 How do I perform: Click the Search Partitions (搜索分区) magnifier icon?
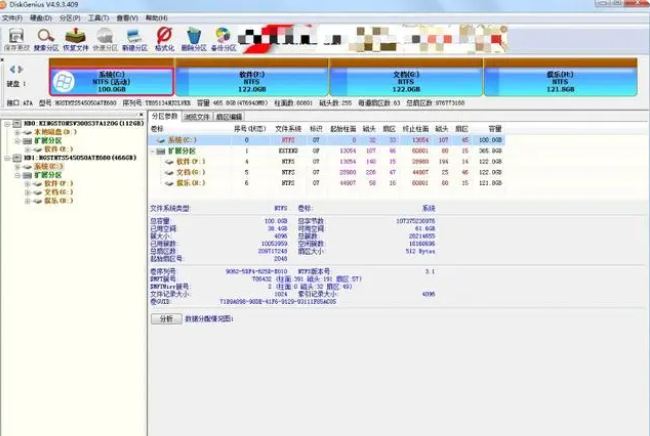coord(46,38)
